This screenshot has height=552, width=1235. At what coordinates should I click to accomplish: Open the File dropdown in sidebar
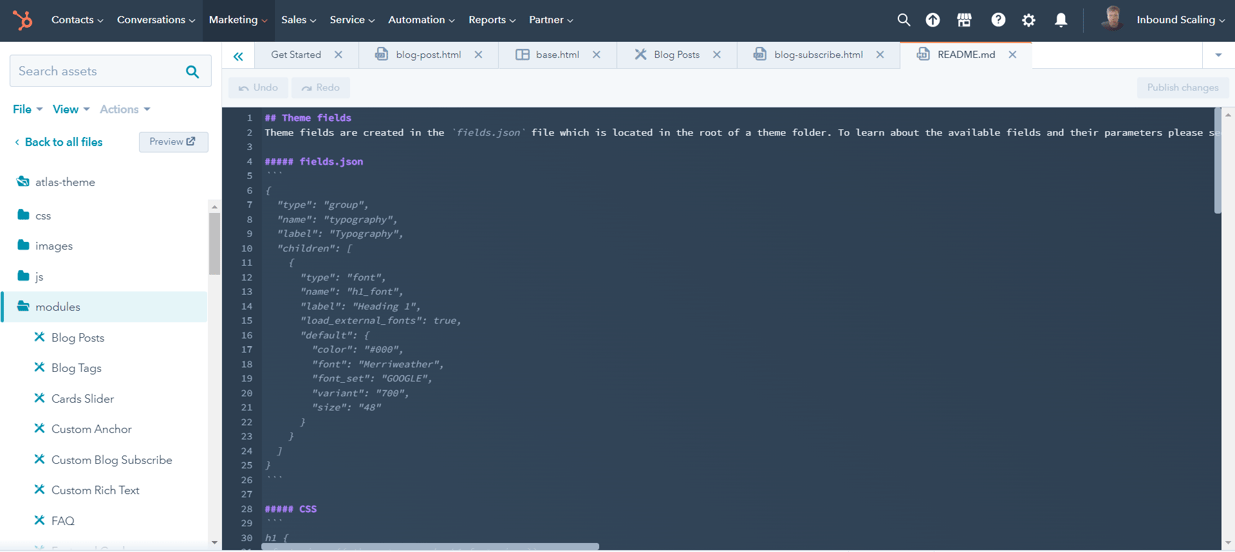pyautogui.click(x=27, y=109)
